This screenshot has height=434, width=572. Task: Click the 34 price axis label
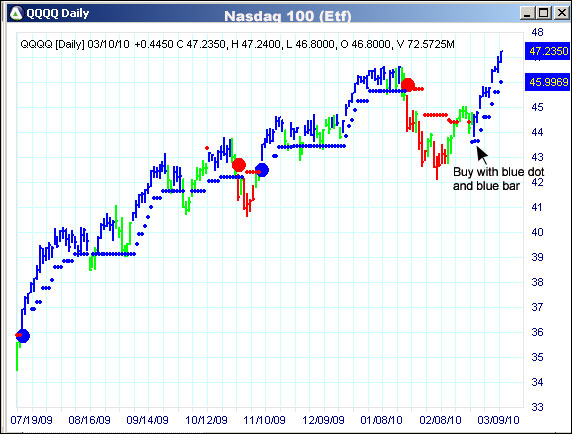tap(537, 382)
